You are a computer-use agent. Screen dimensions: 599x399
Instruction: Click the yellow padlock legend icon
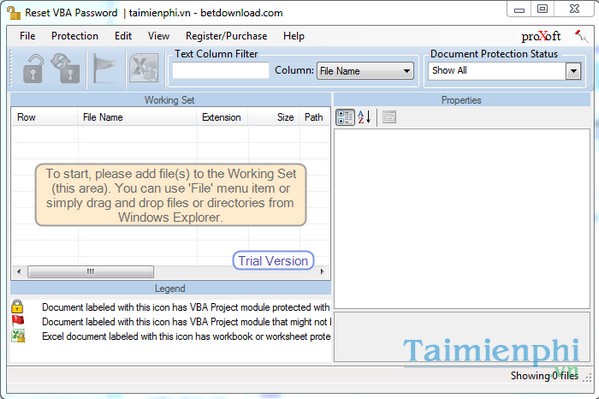click(17, 307)
